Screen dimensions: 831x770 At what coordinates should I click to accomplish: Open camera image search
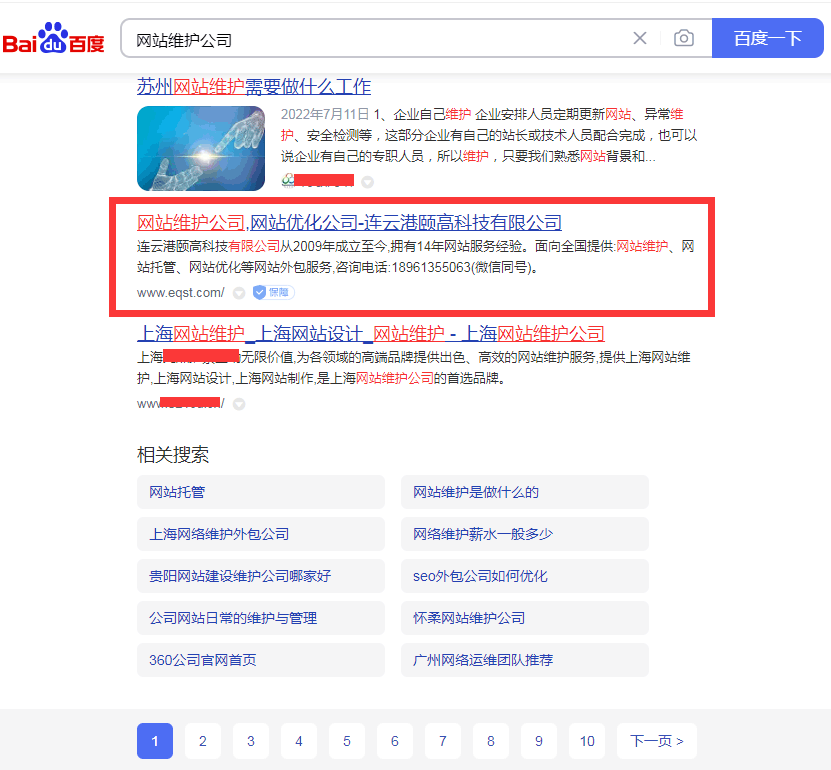(684, 38)
